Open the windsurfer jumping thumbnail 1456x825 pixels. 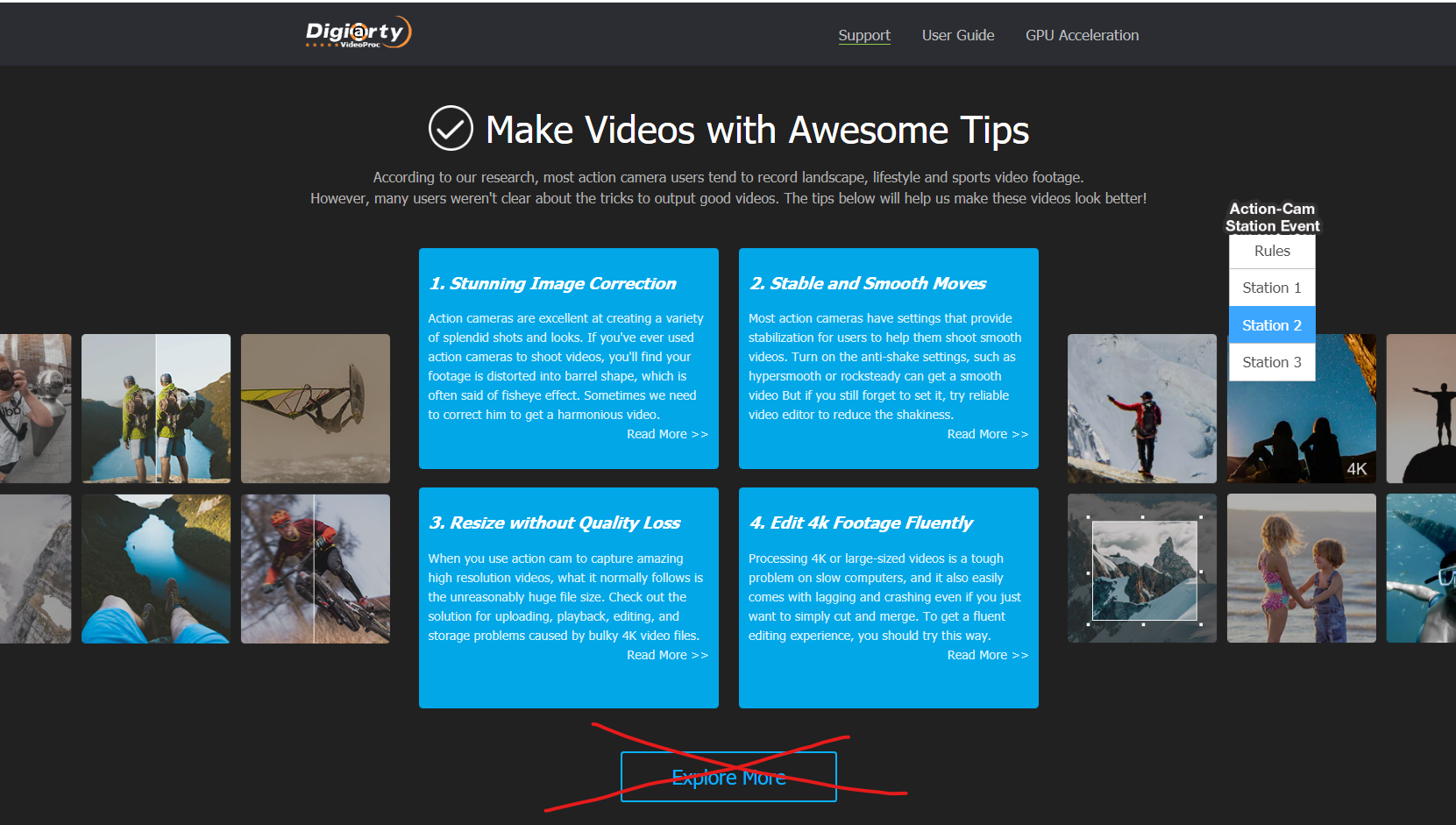(316, 409)
